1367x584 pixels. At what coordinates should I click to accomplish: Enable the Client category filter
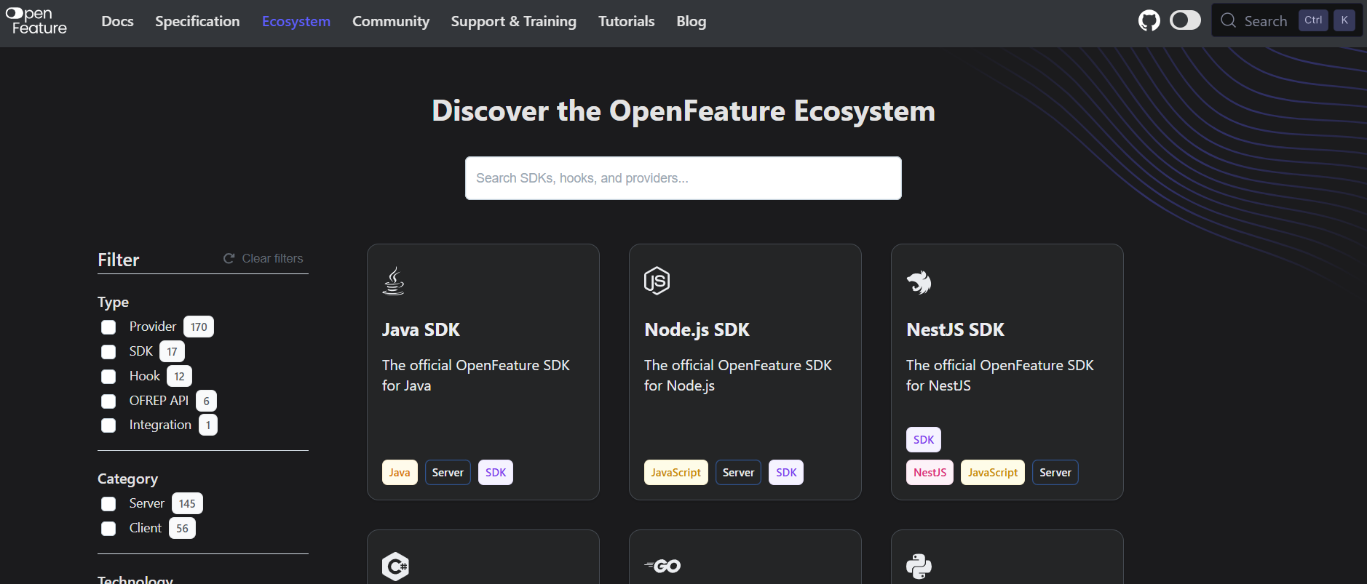[107, 528]
